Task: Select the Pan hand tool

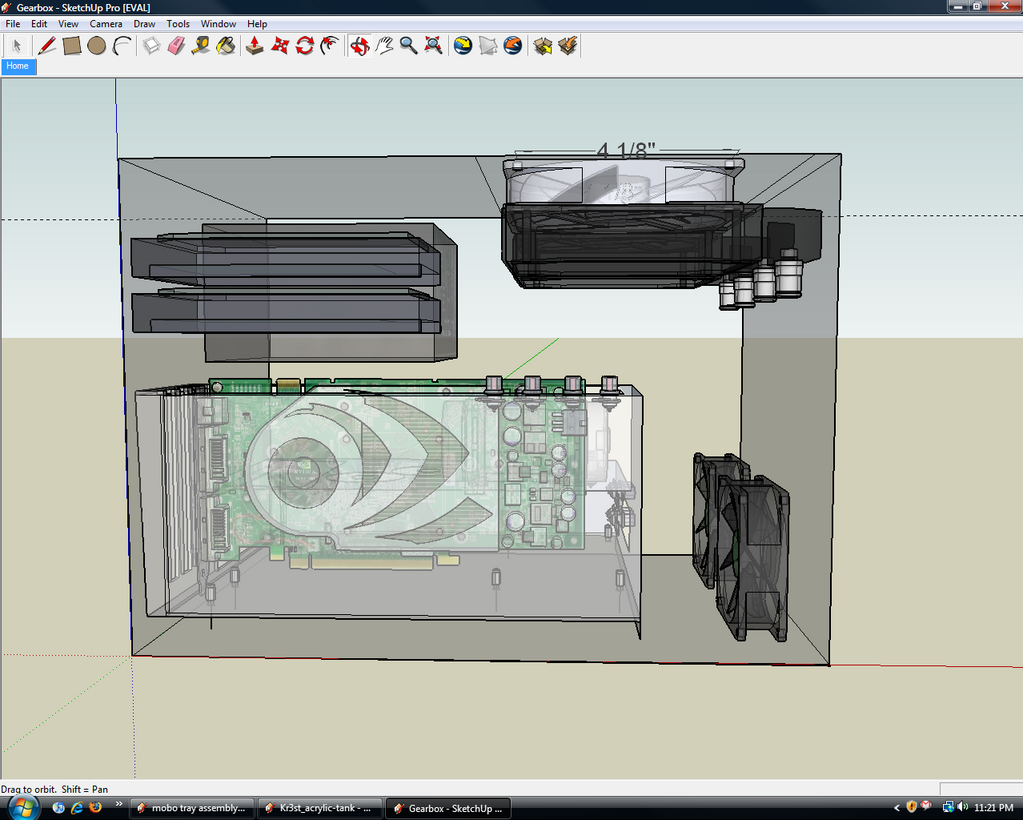Action: pos(384,46)
